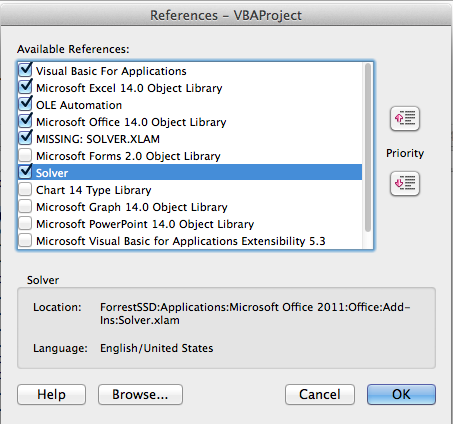Click 'English/United States' language value
The height and width of the screenshot is (424, 453).
point(157,348)
